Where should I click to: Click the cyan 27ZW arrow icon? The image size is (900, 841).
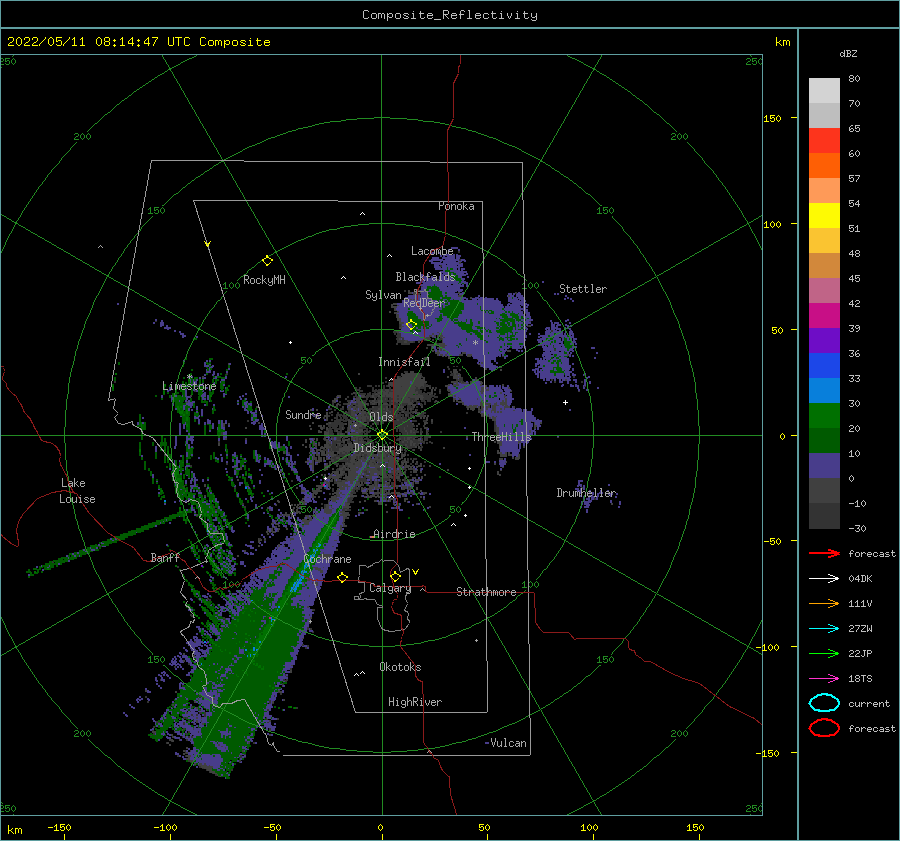824,629
